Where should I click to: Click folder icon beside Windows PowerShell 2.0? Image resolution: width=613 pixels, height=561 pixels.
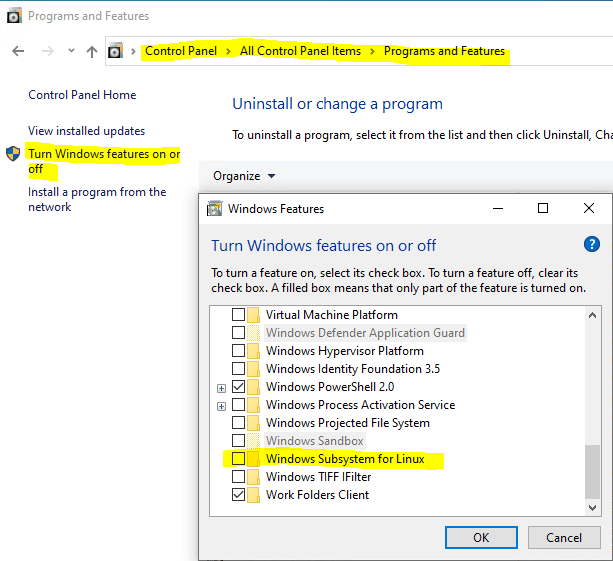pyautogui.click(x=253, y=387)
